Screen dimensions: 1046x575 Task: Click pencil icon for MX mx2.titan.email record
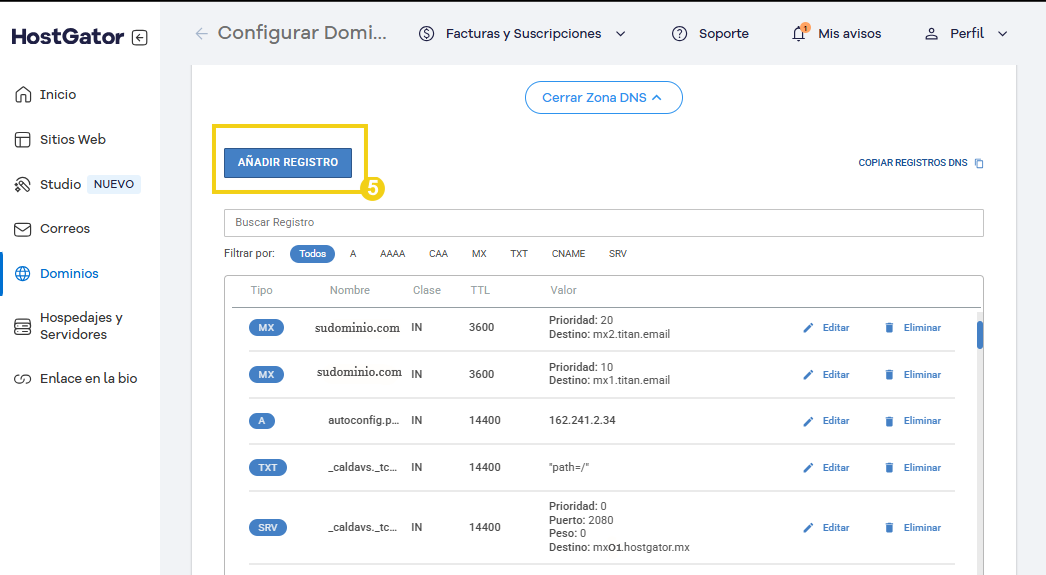pos(808,328)
